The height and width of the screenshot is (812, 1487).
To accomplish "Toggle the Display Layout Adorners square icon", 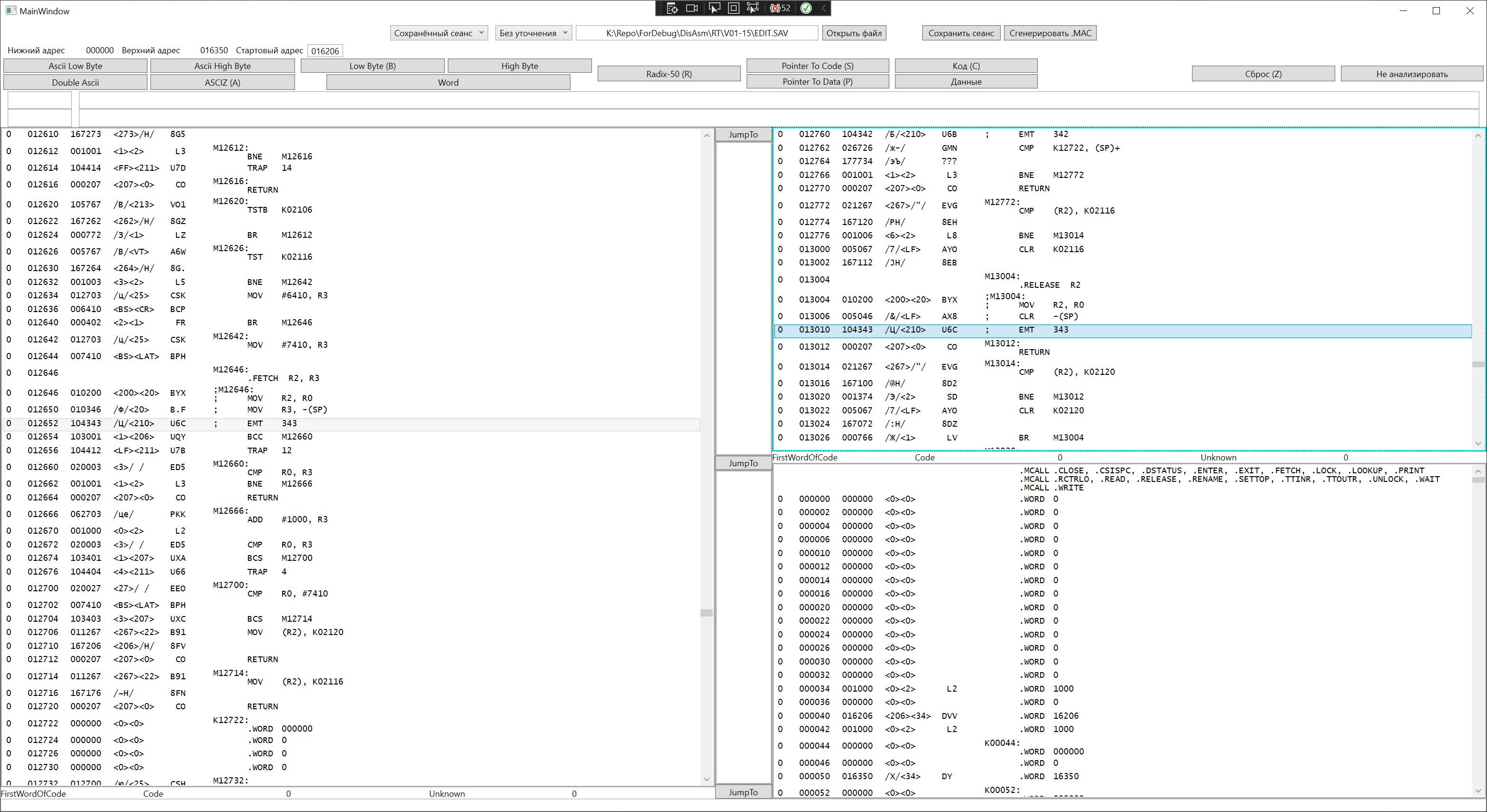I will 733,8.
